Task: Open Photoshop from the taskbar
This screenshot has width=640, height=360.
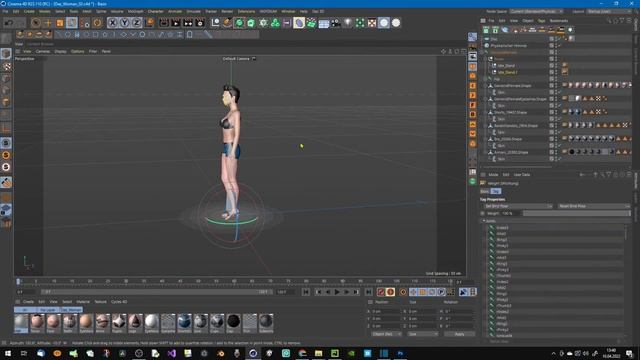Action: (400, 353)
